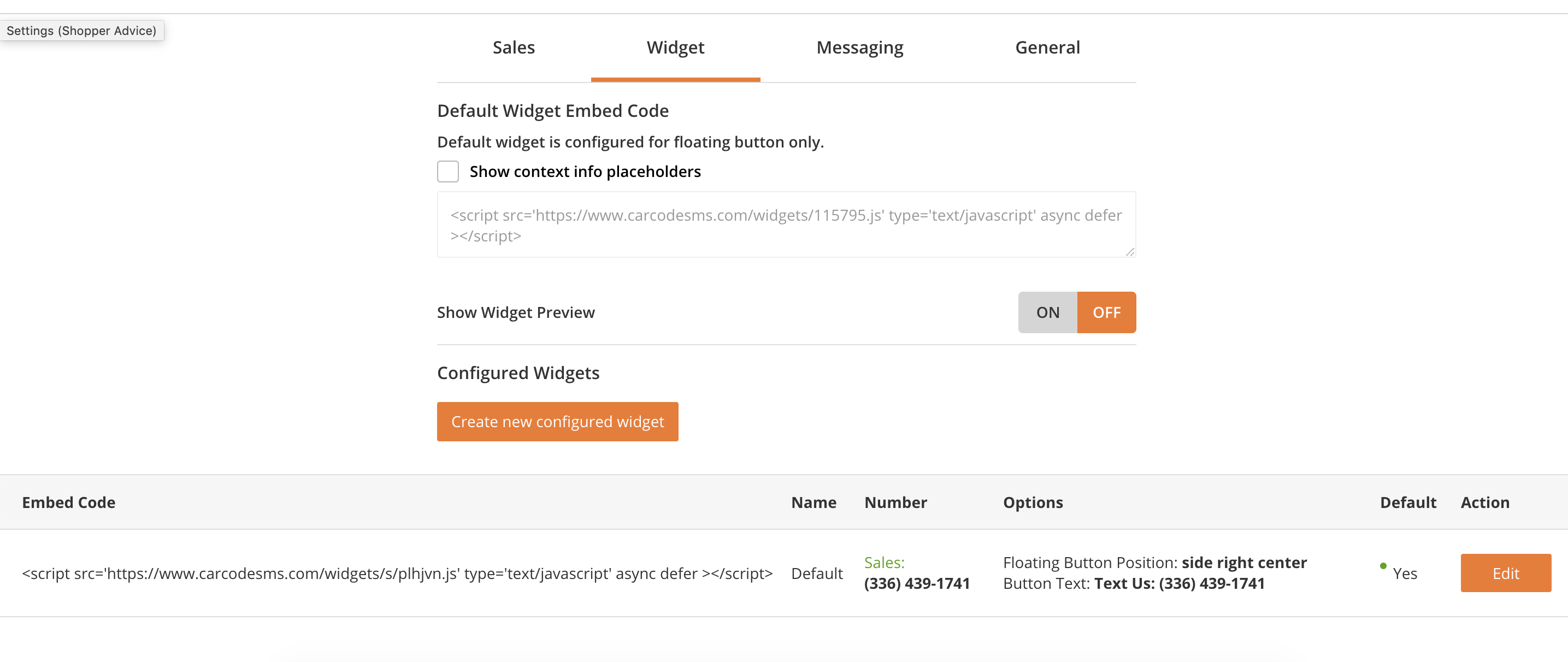Click the Options column header
1568x662 pixels.
pos(1033,502)
